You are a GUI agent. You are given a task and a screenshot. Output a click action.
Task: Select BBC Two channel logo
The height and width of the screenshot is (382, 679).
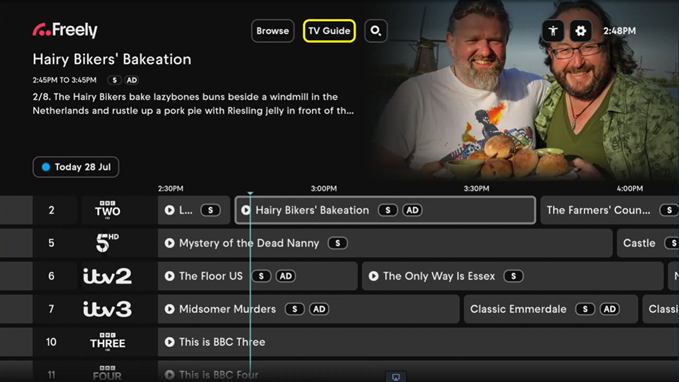[x=107, y=210]
